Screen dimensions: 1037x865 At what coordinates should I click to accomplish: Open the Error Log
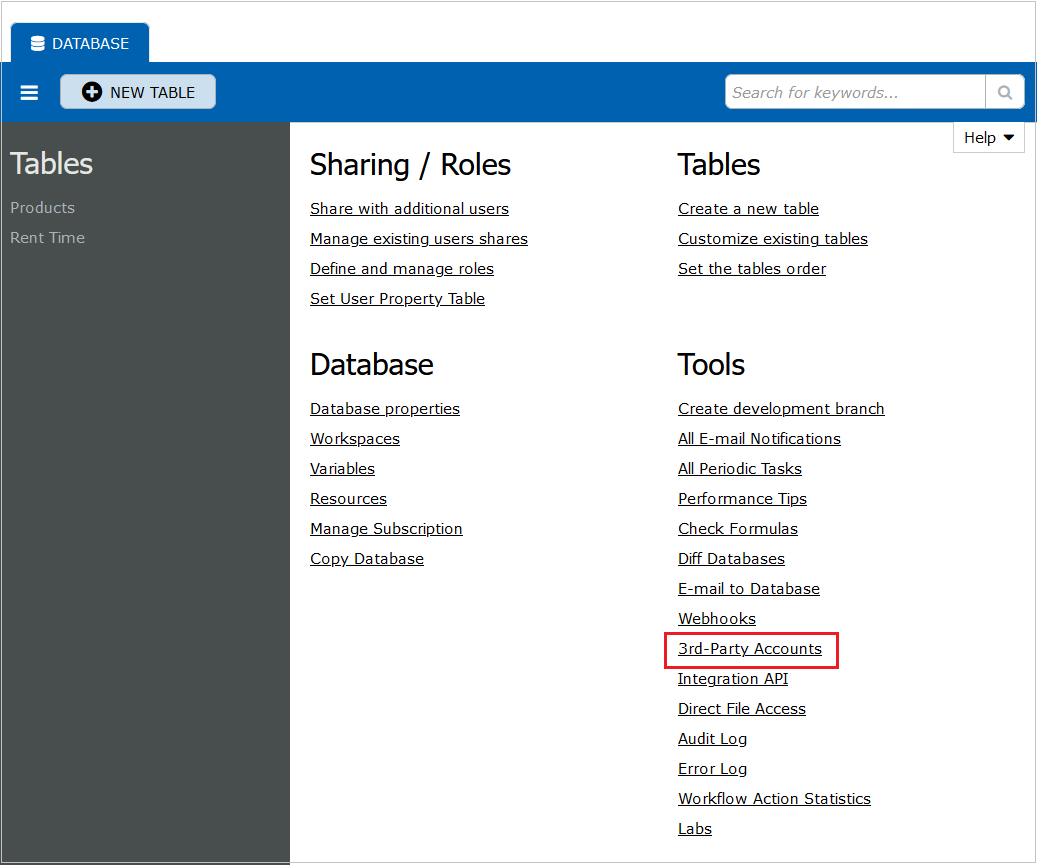point(712,769)
